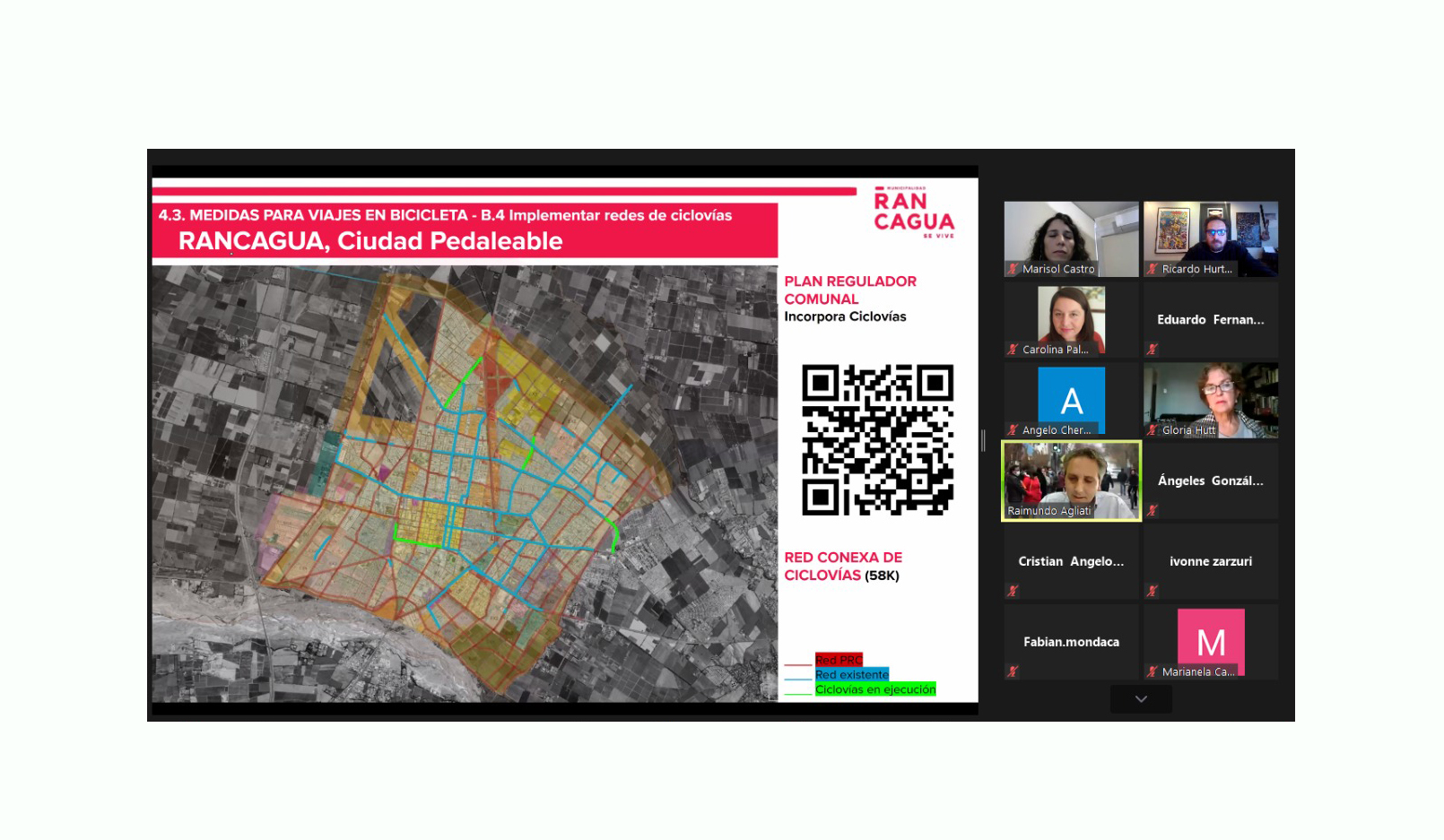This screenshot has height=840, width=1444.
Task: Select Carolina Pal's video thumbnail
Action: pos(1071,319)
